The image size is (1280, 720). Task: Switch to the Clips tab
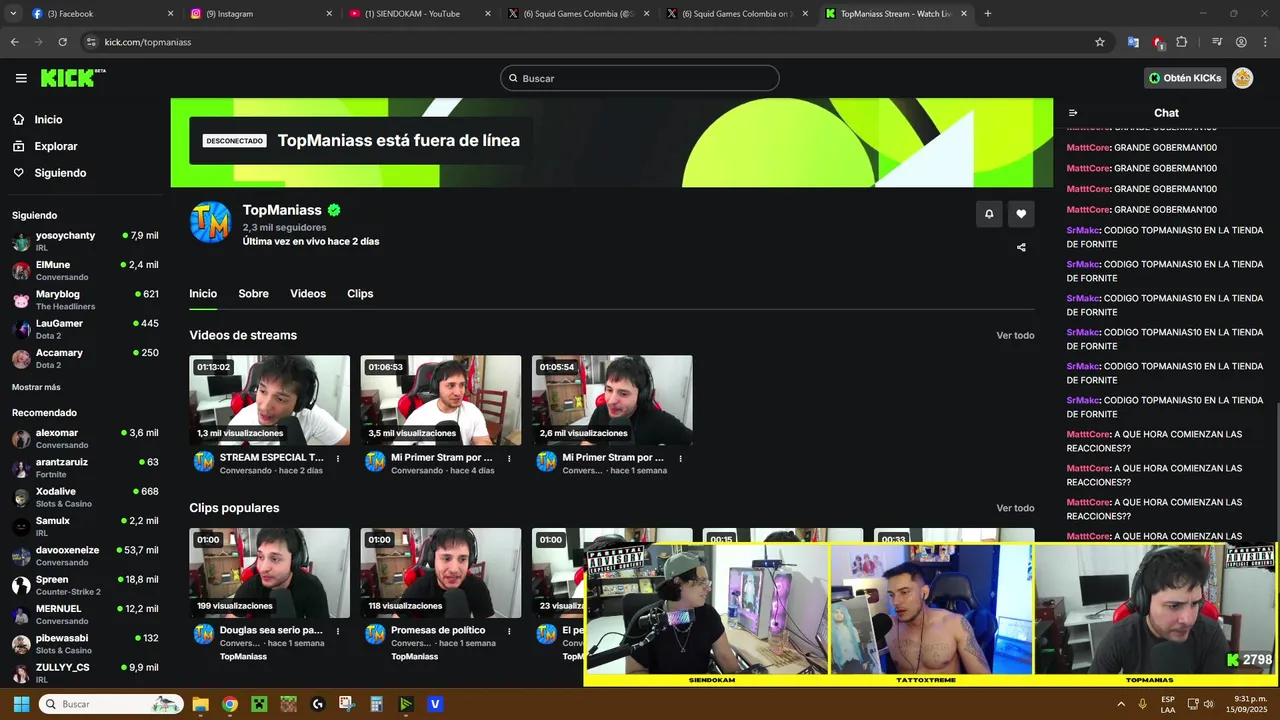360,294
